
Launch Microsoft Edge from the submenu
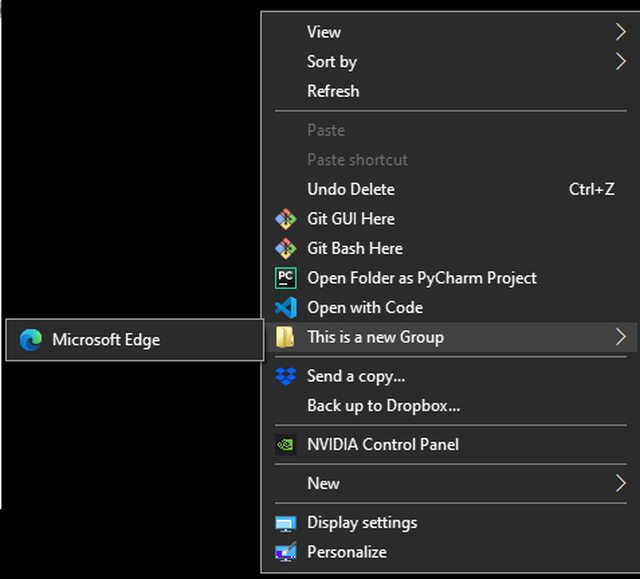(106, 340)
